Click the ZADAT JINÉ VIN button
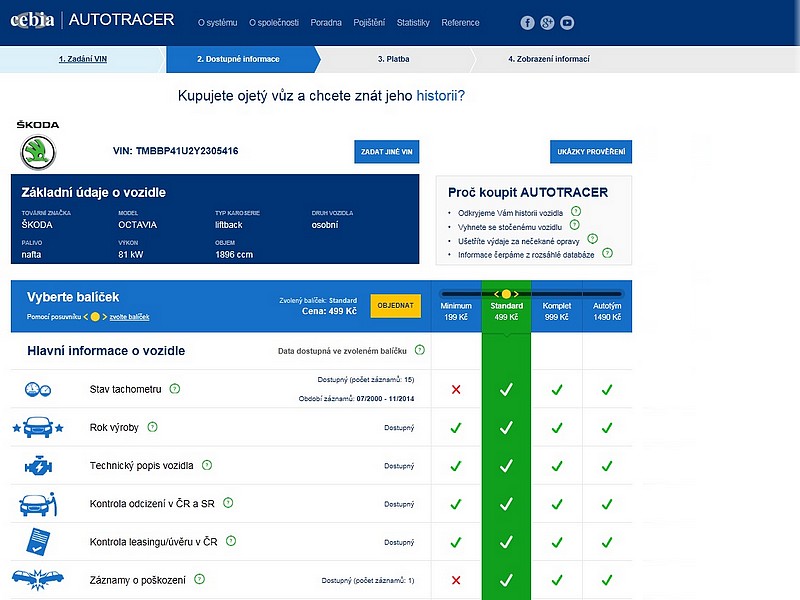The image size is (800, 600). click(x=387, y=152)
